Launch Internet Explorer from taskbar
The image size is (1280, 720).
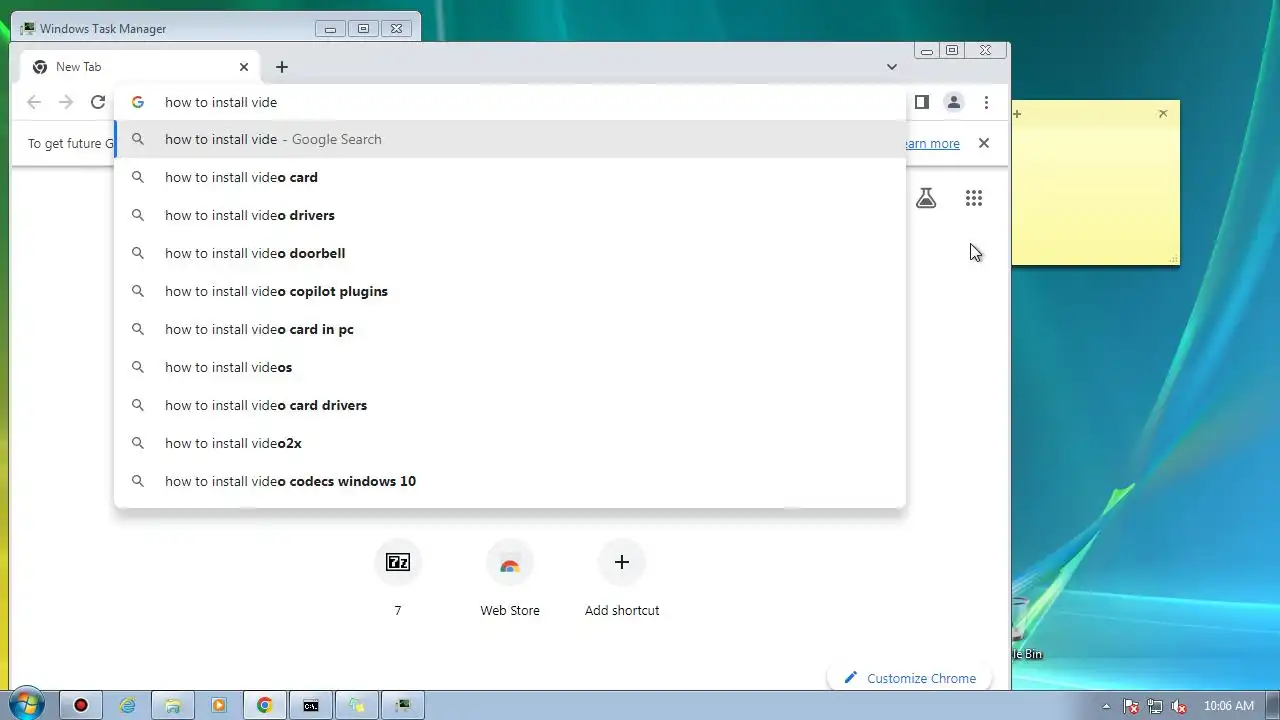127,705
